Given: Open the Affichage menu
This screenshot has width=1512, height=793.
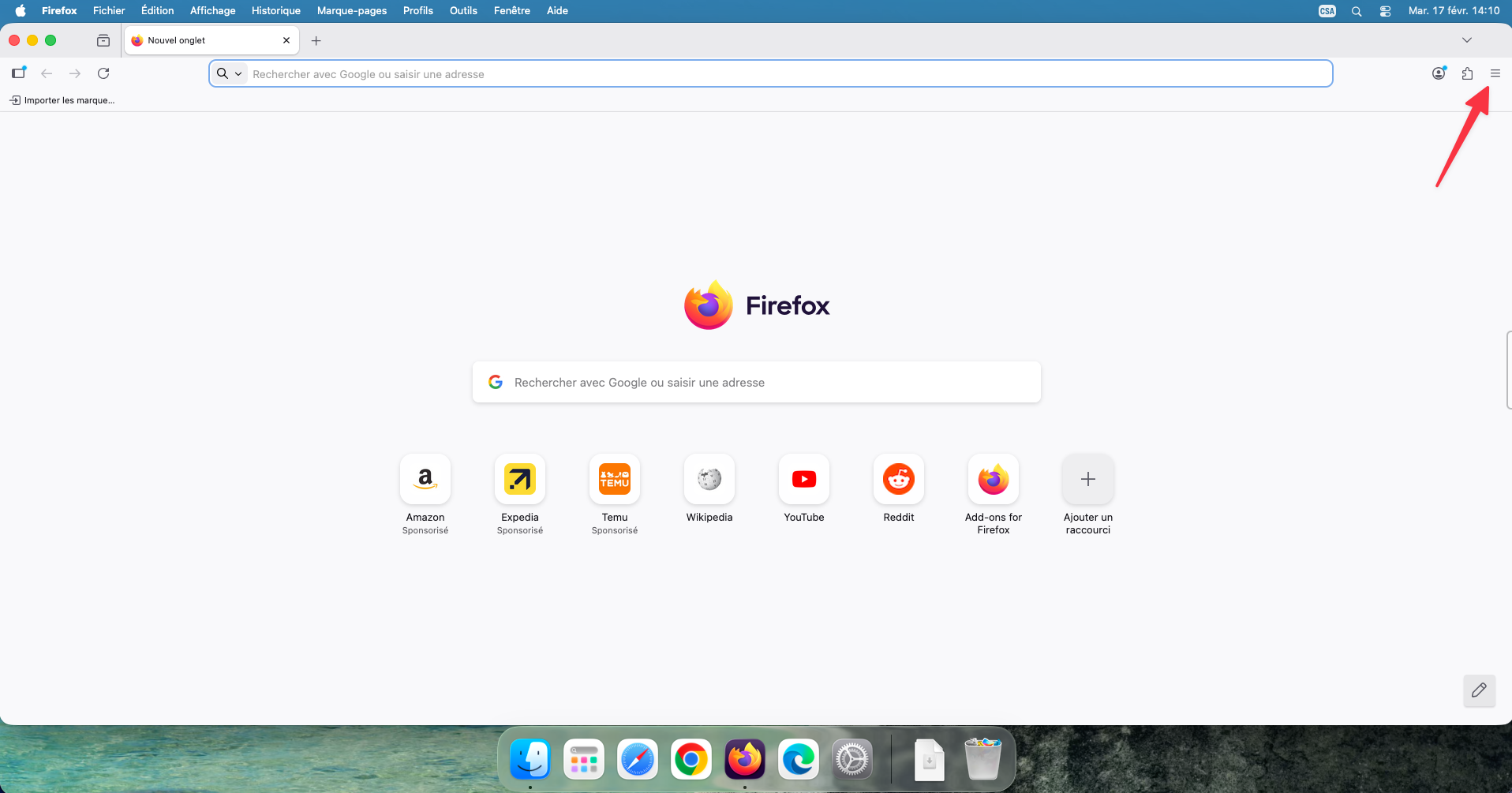Looking at the screenshot, I should [x=213, y=10].
